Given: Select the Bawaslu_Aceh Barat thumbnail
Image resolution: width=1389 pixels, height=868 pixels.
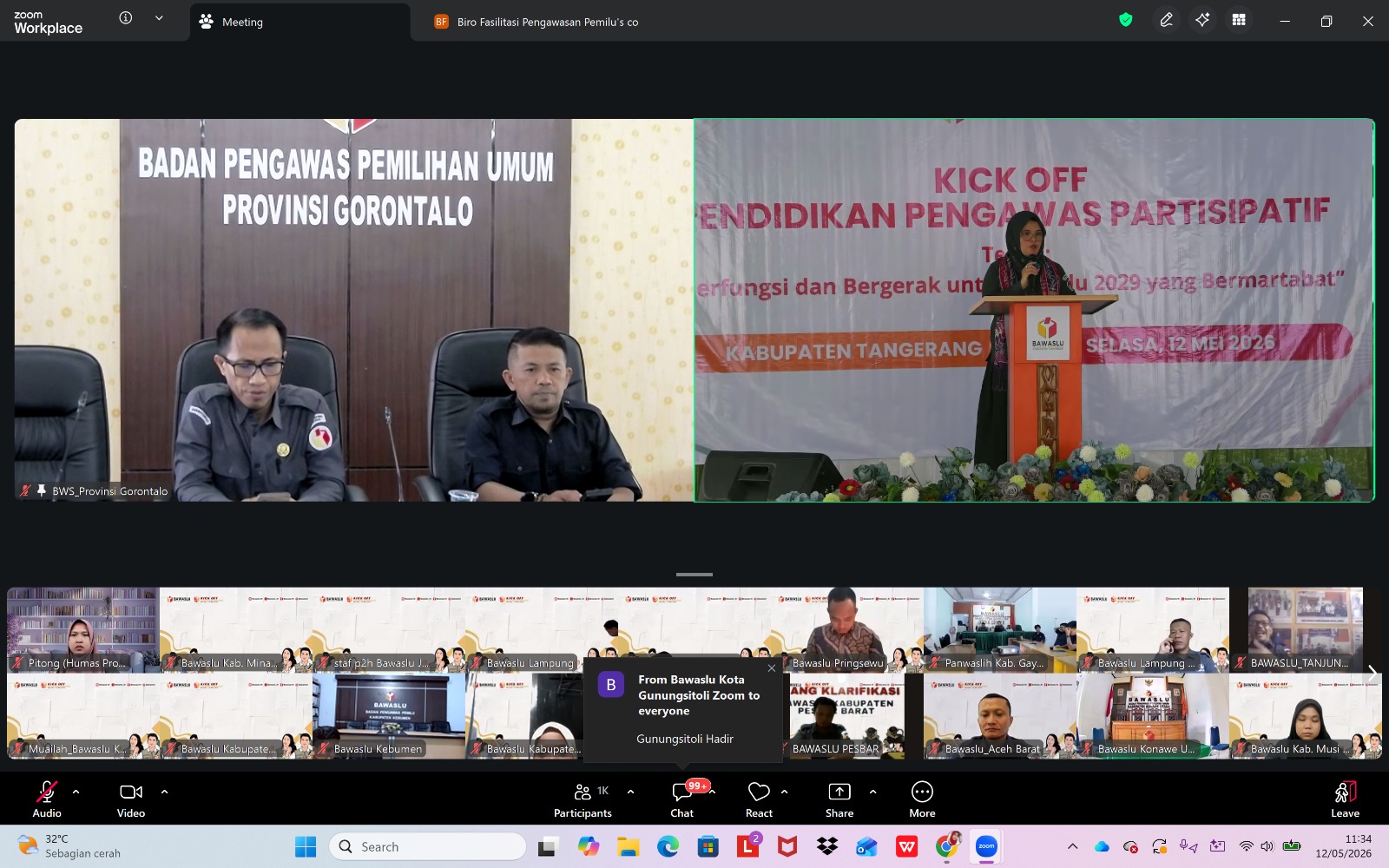Looking at the screenshot, I should [x=1000, y=717].
